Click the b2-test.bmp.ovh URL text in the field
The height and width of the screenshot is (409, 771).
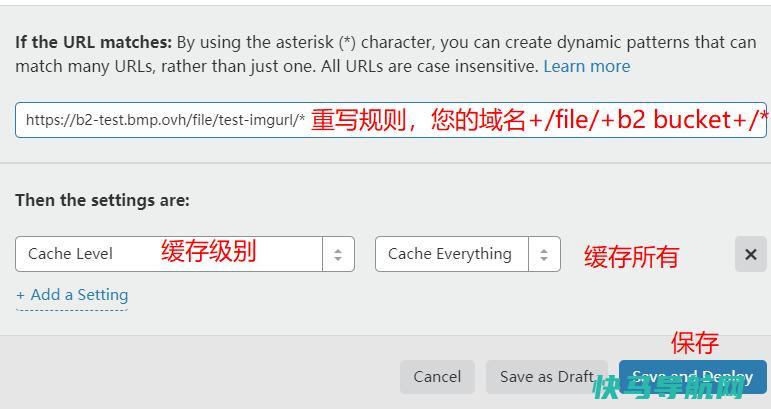[165, 120]
